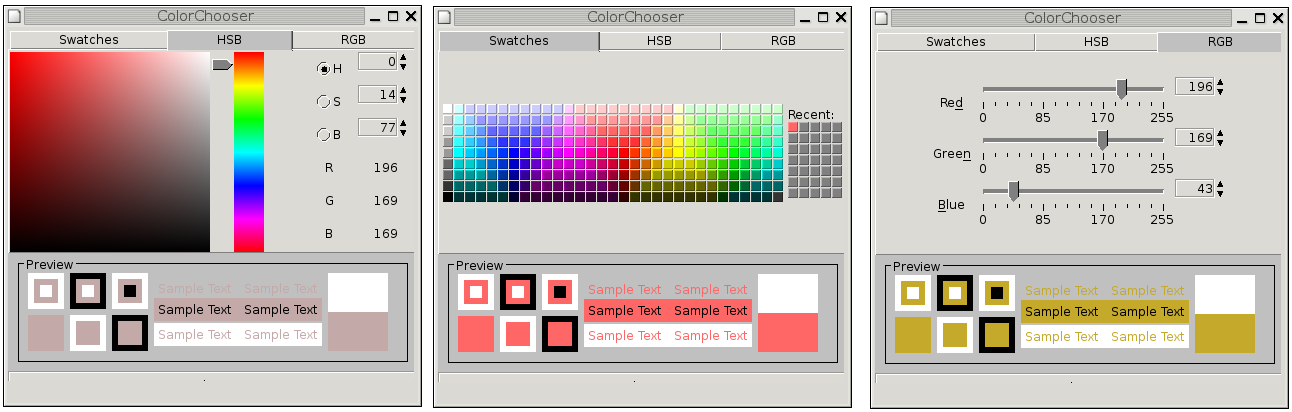This screenshot has height=412, width=1292.
Task: Decrease the S value 14 with its down arrow
Action: coord(403,99)
